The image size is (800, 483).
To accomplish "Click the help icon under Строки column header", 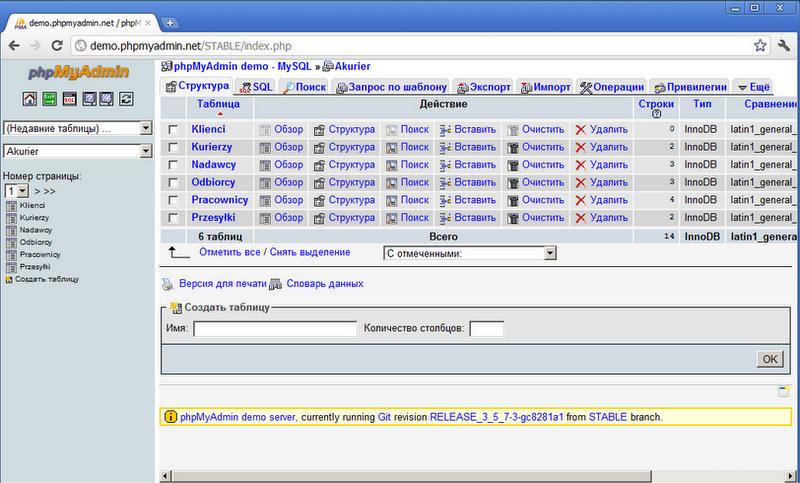I will point(656,114).
